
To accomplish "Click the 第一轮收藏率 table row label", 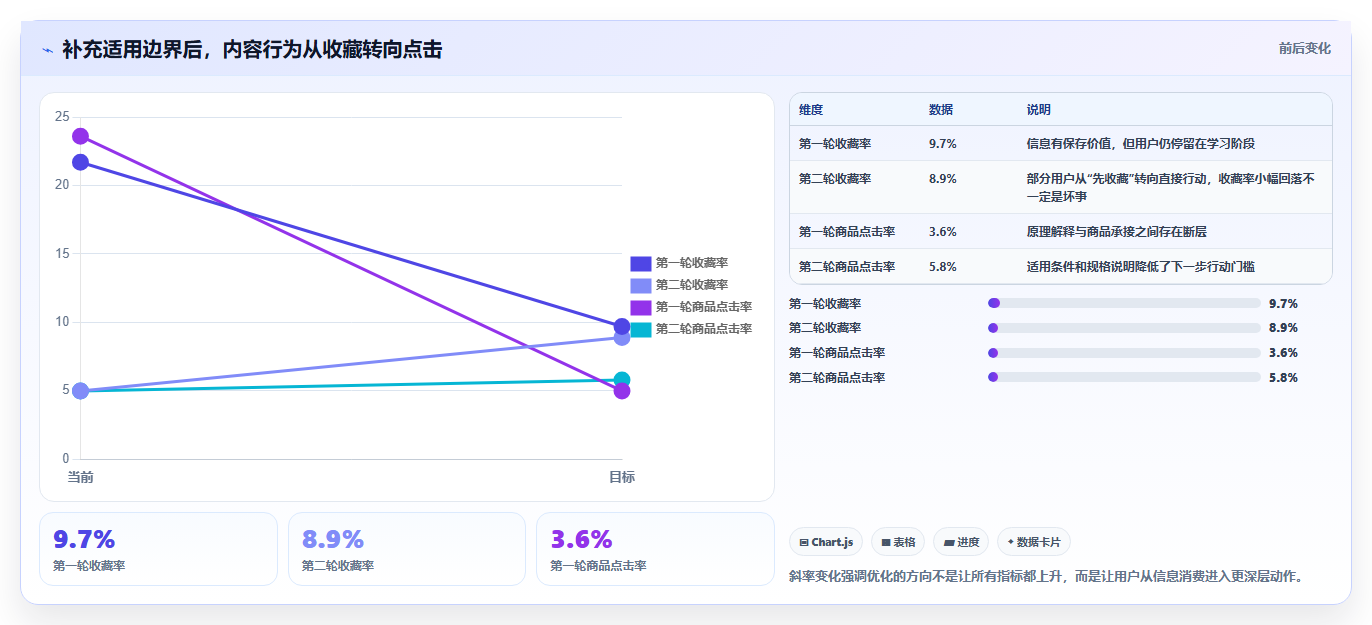I will click(x=835, y=144).
